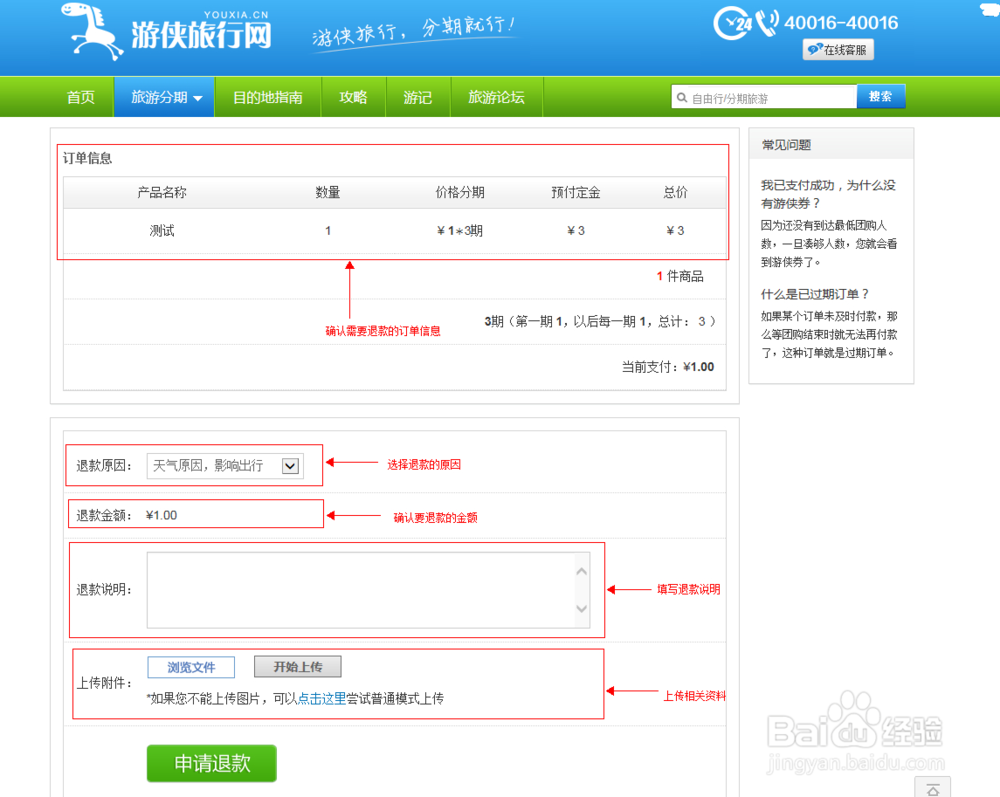Screen dimensions: 1000x797
Task: Click the Youxia horse logo
Action: [88, 30]
